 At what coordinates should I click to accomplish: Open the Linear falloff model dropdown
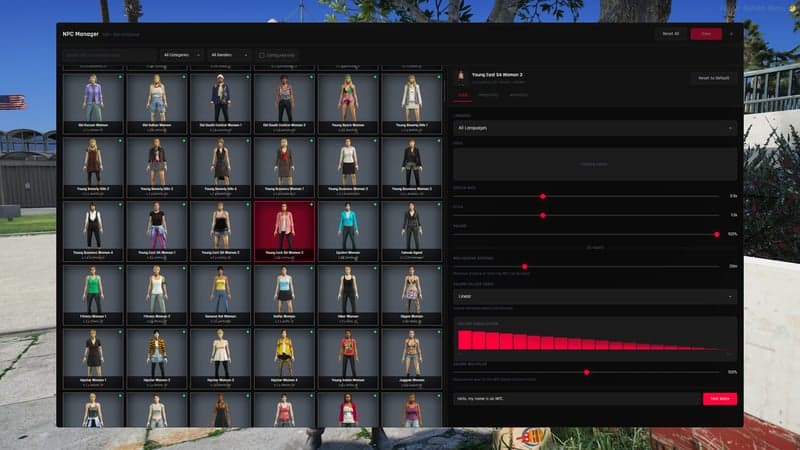(x=594, y=296)
